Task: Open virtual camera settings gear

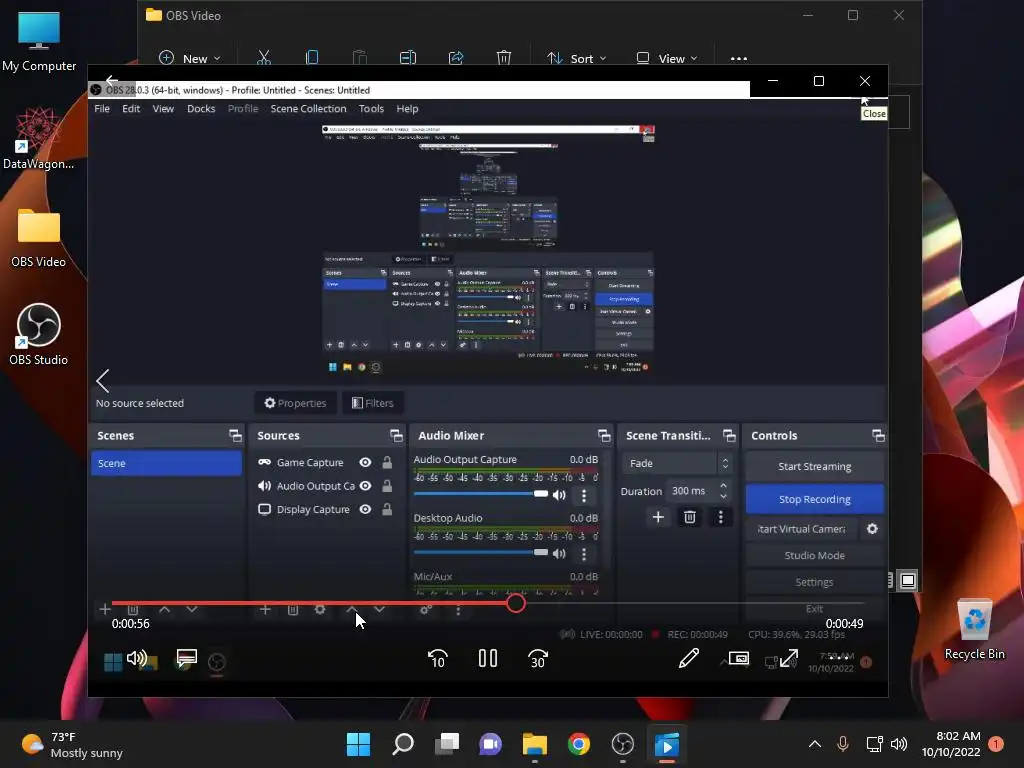Action: click(872, 529)
